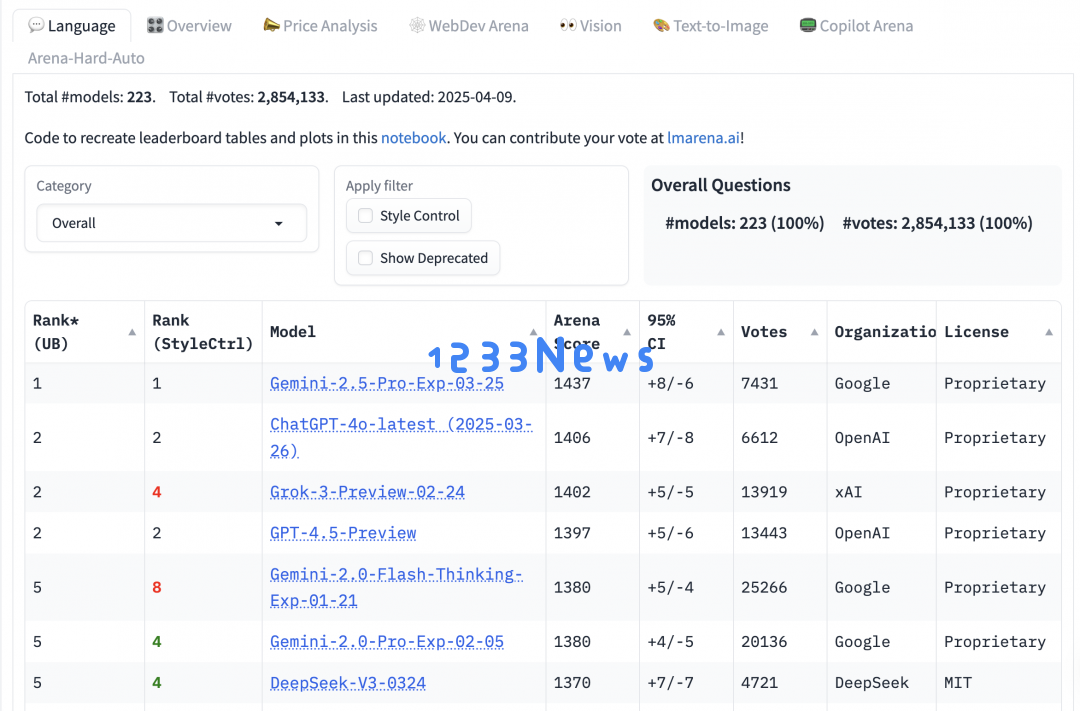Click the Arena Score value 1402
Viewport: 1080px width, 711px height.
[x=572, y=492]
